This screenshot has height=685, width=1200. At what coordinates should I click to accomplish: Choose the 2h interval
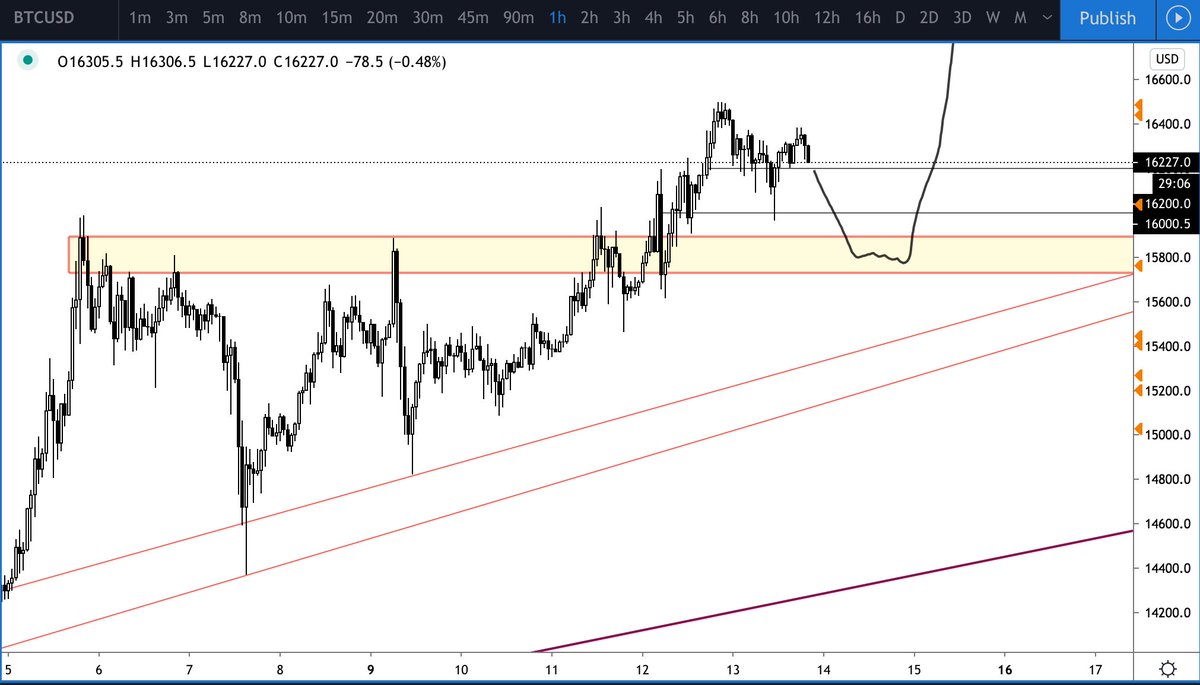pyautogui.click(x=590, y=18)
